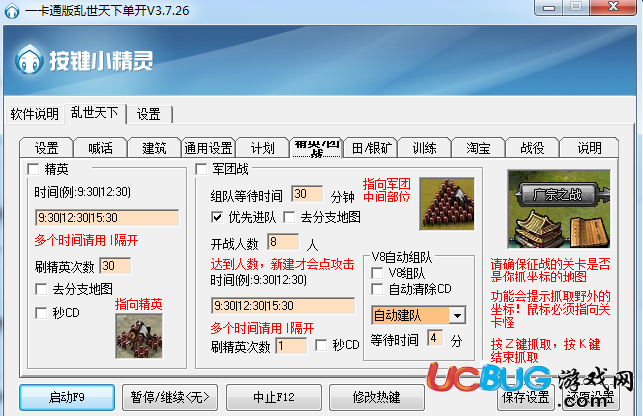Viewport: 643px width, 416px height.
Task: Click the 中止F12 button
Action: tap(274, 397)
